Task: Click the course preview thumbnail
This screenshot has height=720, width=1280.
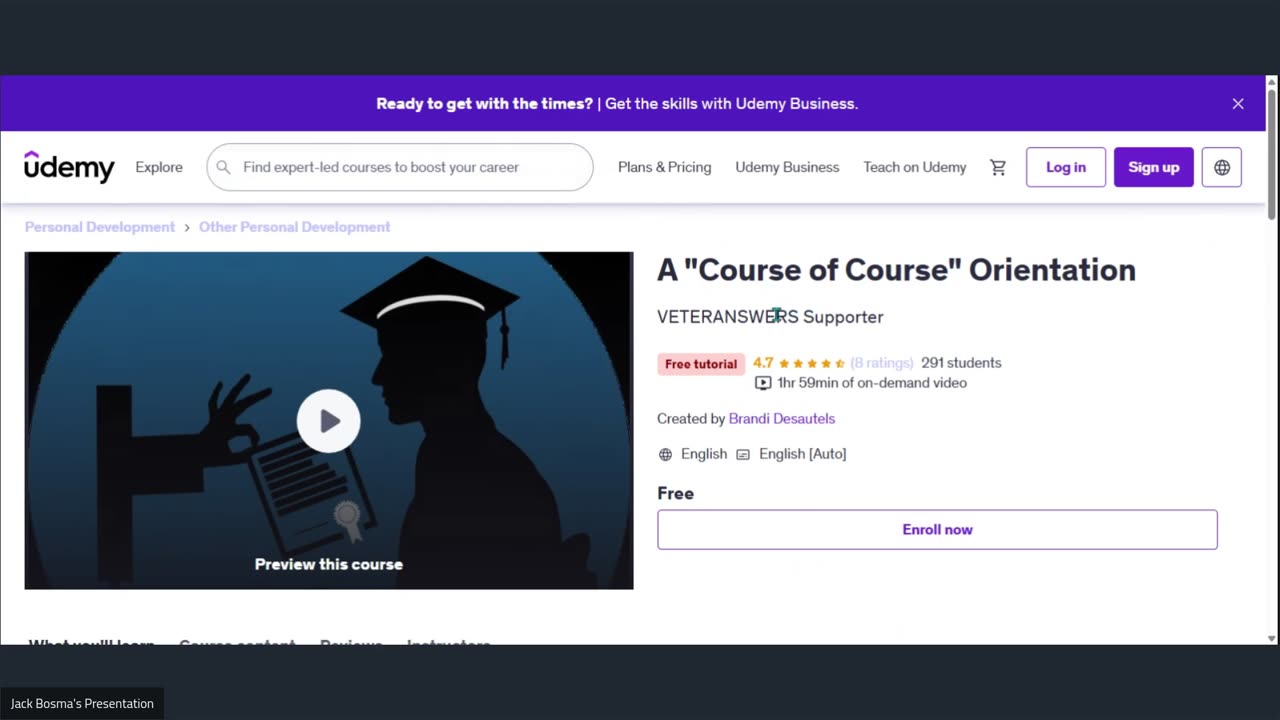Action: [x=329, y=420]
